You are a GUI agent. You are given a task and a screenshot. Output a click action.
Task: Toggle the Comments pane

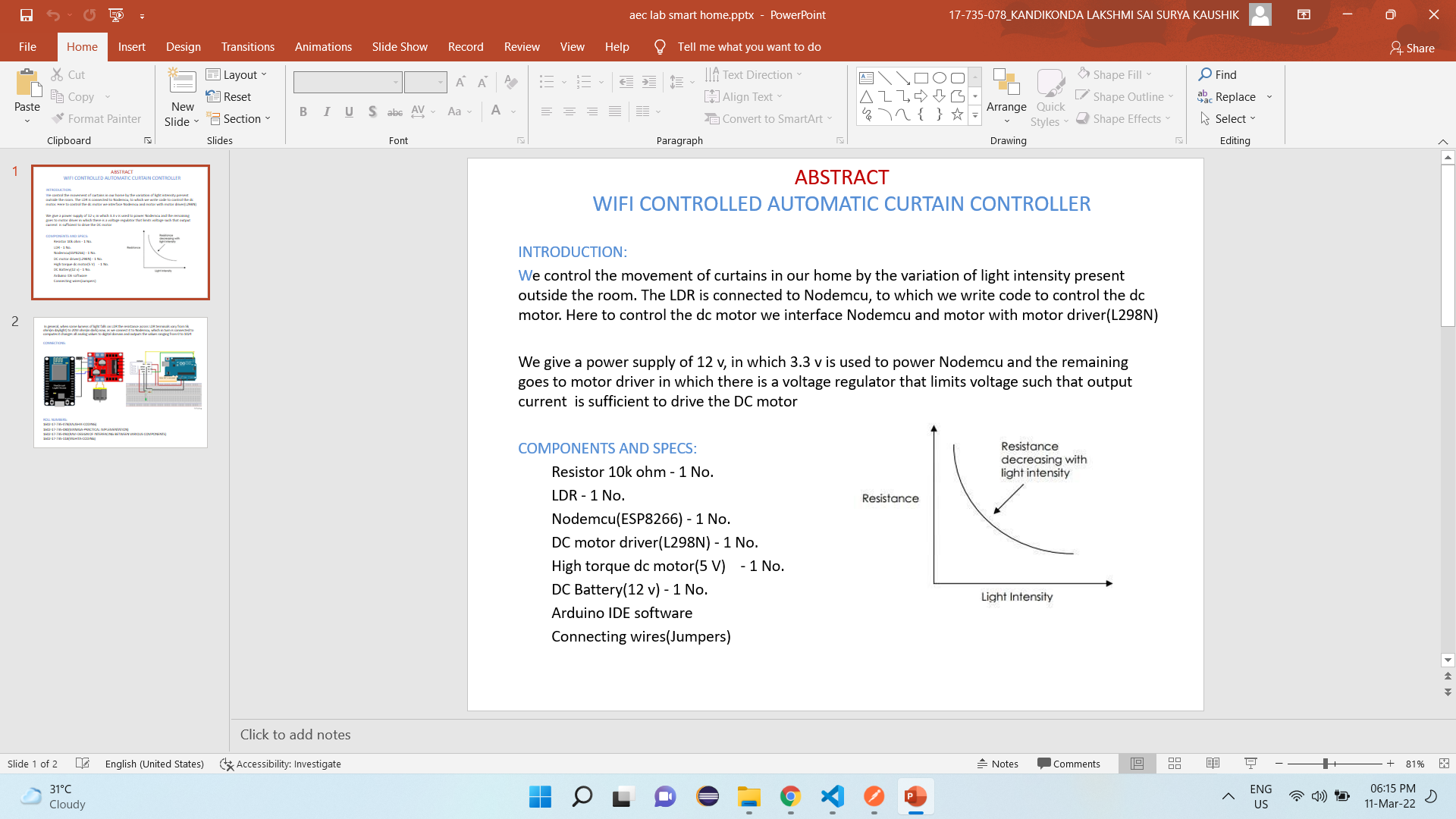click(x=1068, y=764)
